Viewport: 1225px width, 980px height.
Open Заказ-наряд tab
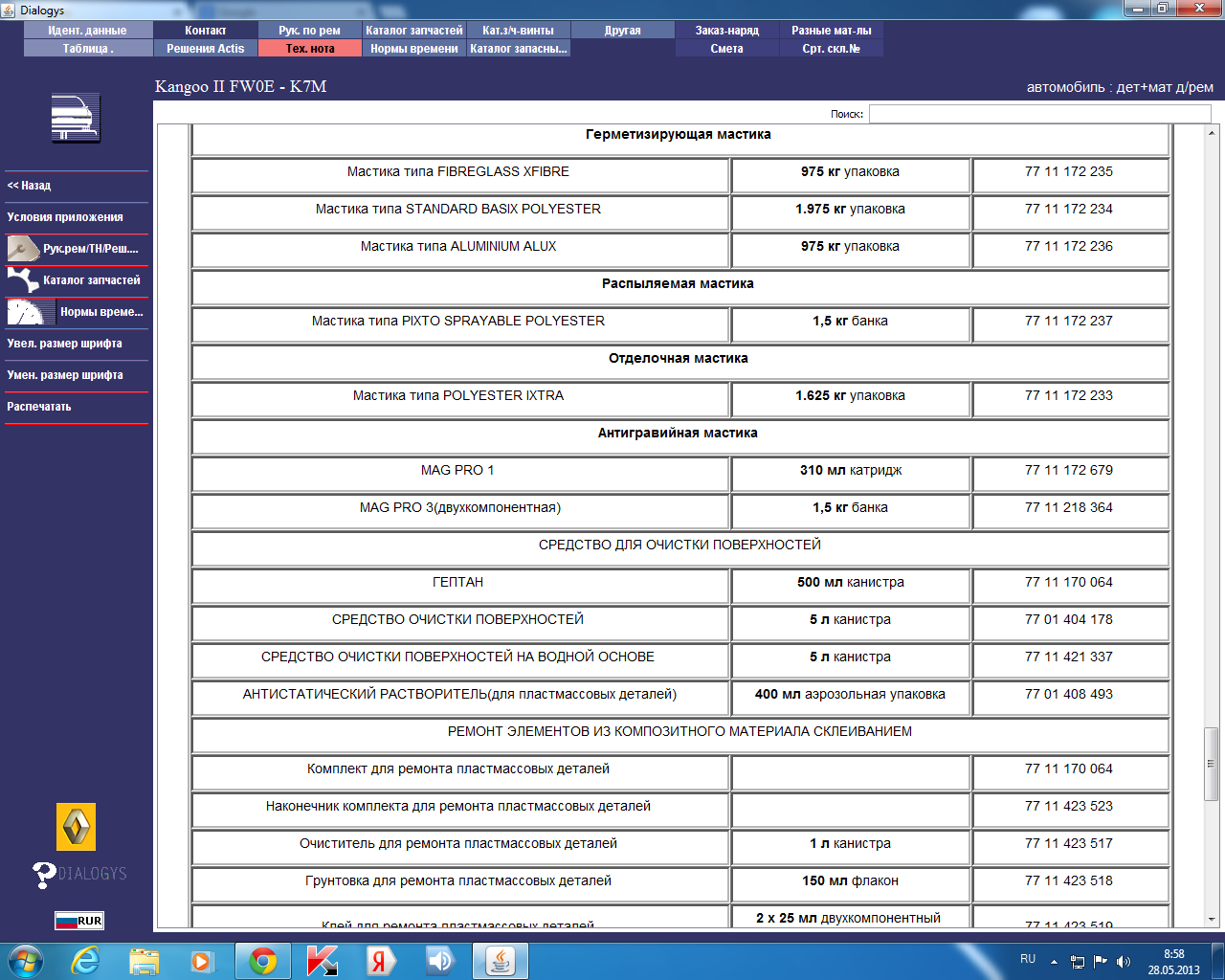[x=727, y=31]
